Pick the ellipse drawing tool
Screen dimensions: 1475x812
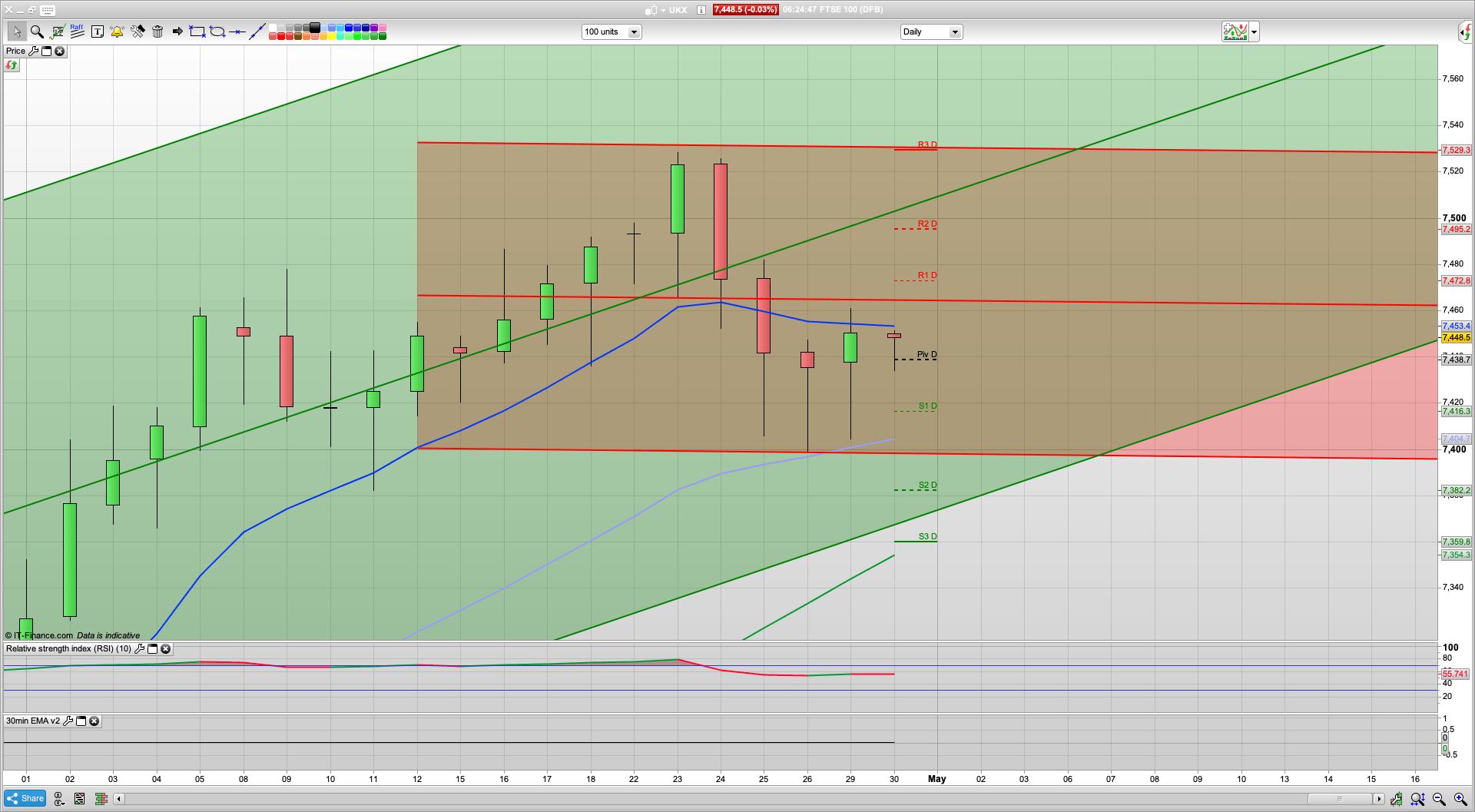(x=217, y=31)
